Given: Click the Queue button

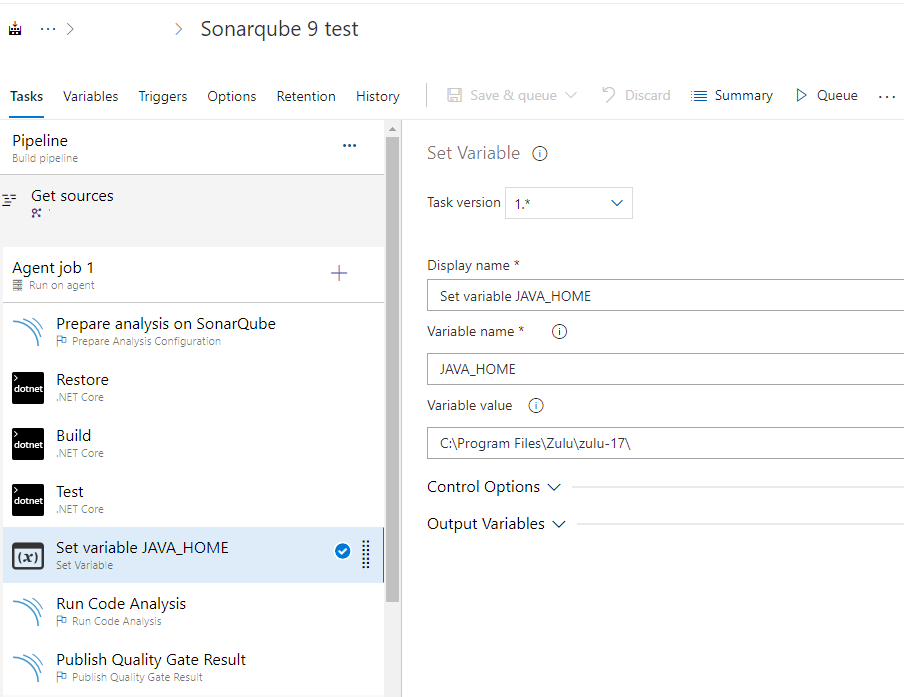Looking at the screenshot, I should pyautogui.click(x=826, y=96).
